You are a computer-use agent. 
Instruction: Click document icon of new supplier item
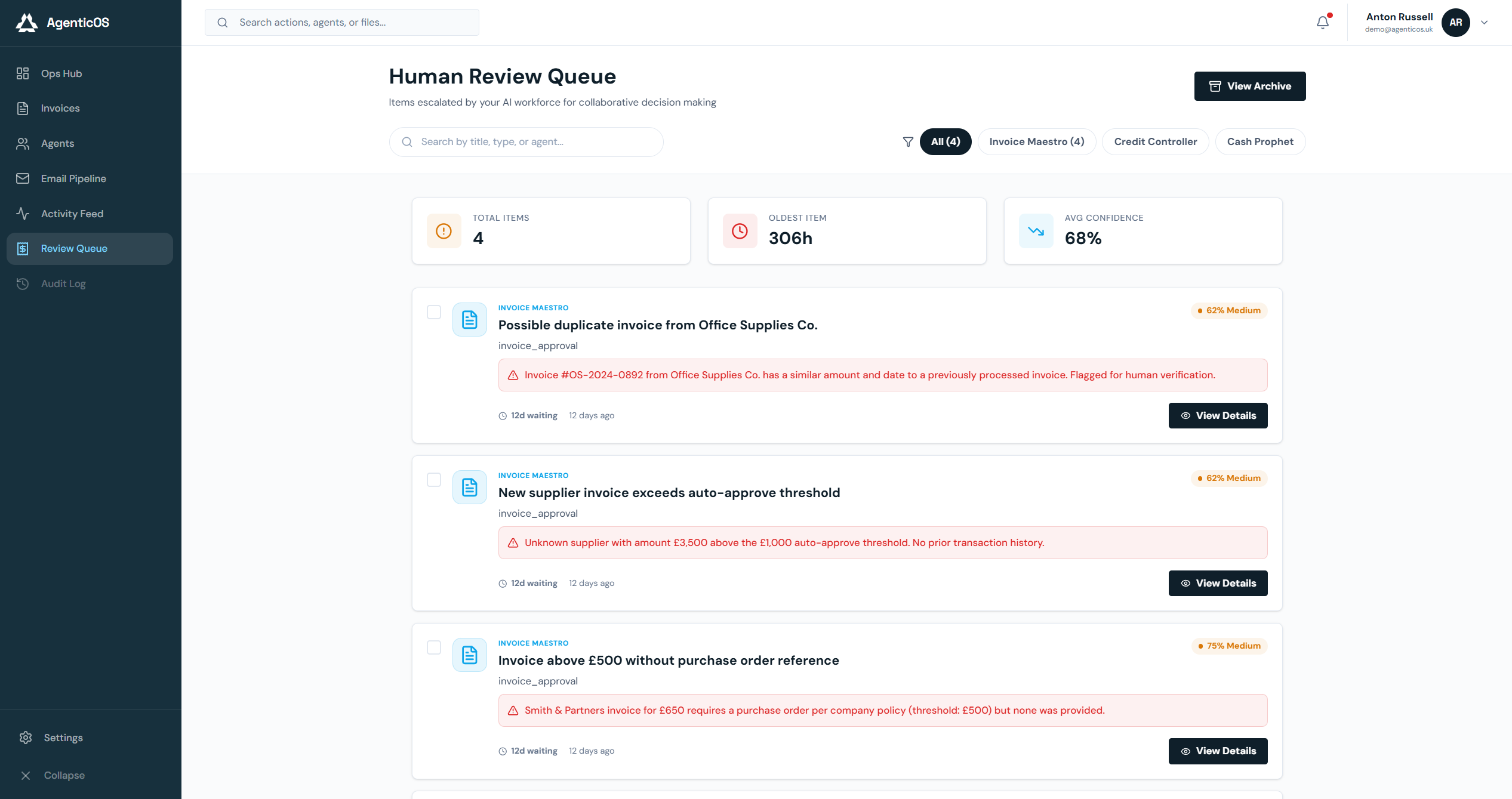[x=470, y=488]
